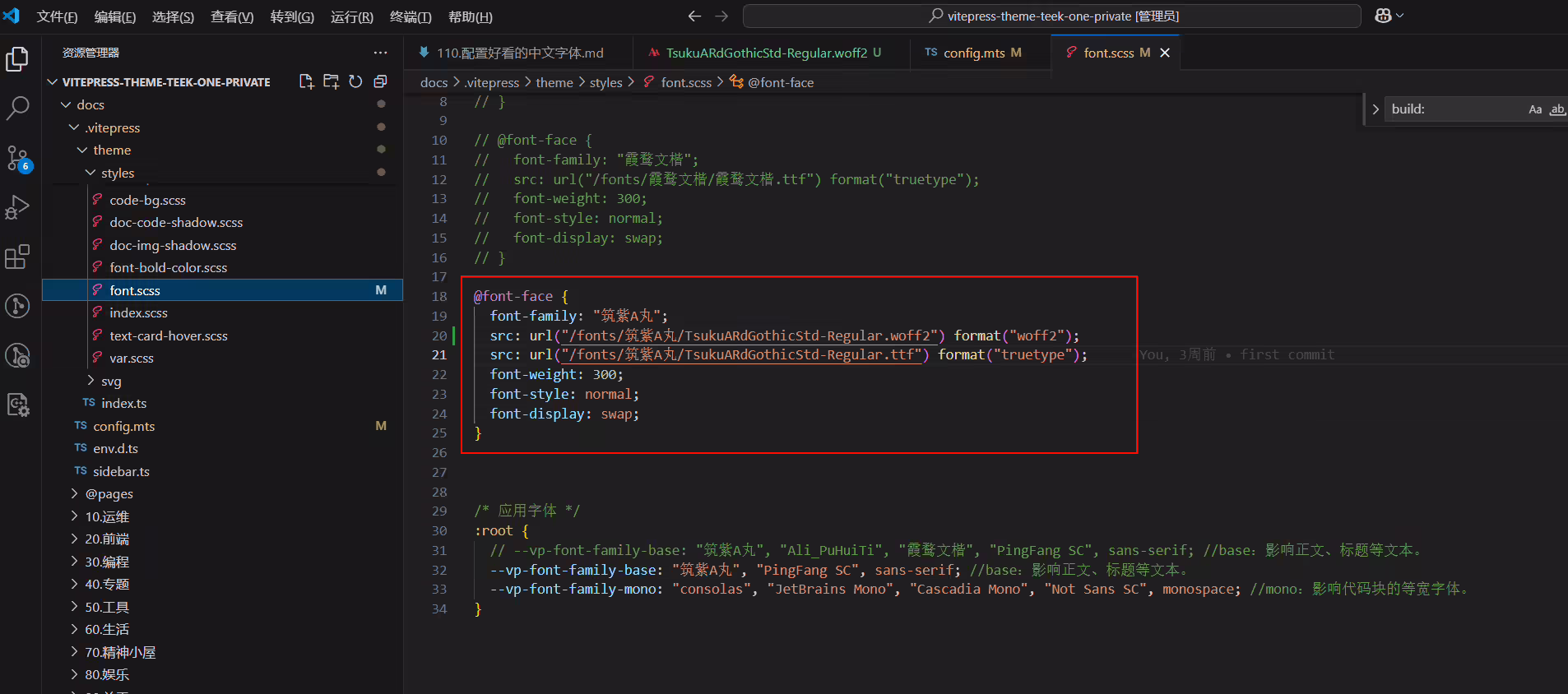Open the 运行(R) menu
Image resolution: width=1568 pixels, height=694 pixels.
pos(352,16)
